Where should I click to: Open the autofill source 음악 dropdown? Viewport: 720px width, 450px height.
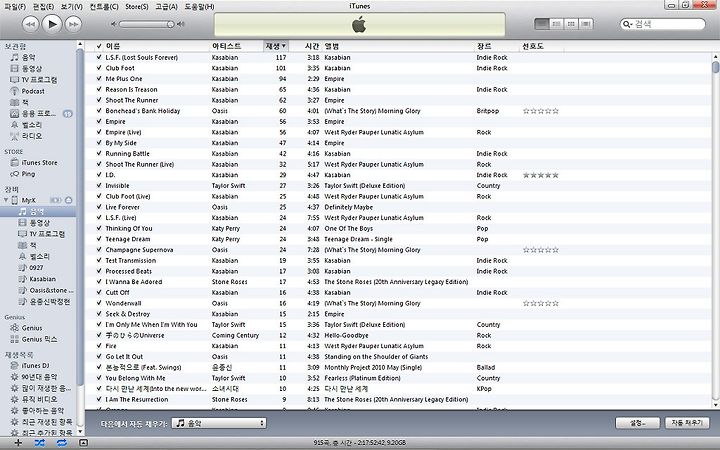point(219,423)
